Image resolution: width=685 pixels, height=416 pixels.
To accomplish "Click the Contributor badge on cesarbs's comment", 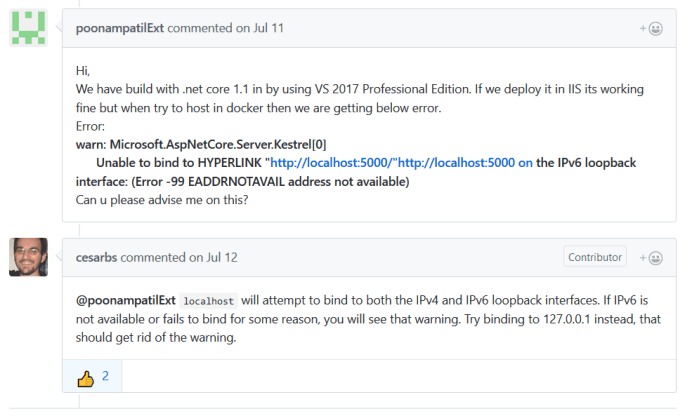I will tap(595, 257).
